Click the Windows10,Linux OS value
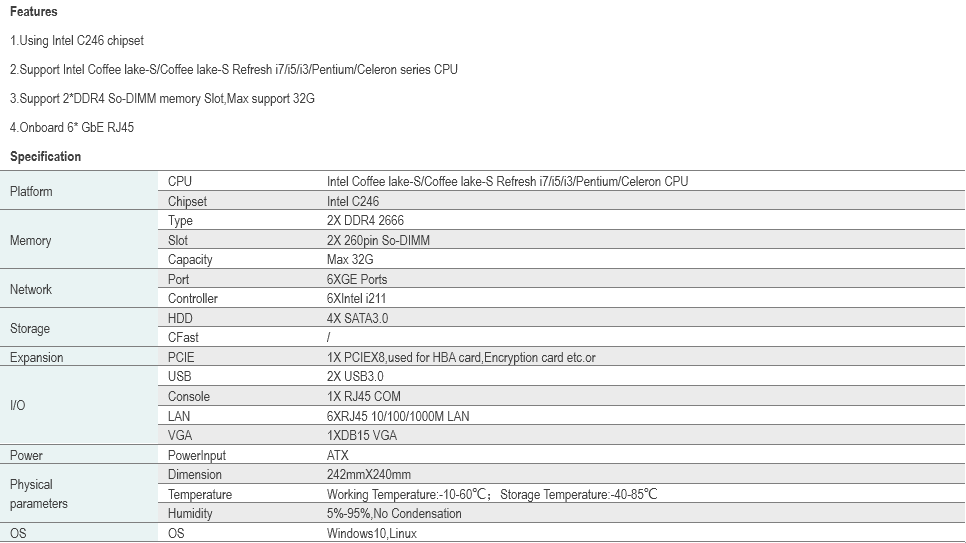Screen dimensions: 966x543 [371, 533]
